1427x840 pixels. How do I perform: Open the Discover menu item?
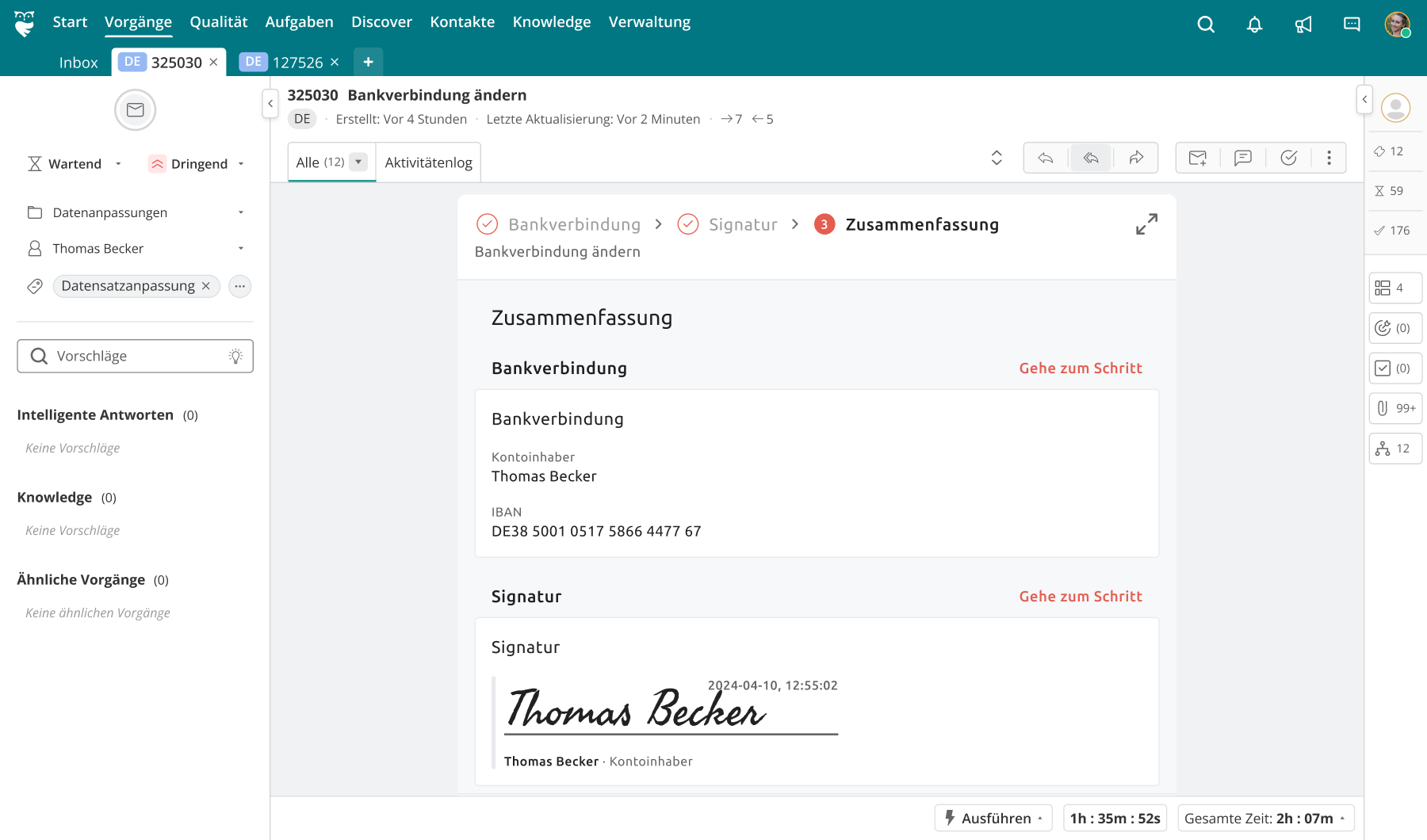(381, 22)
